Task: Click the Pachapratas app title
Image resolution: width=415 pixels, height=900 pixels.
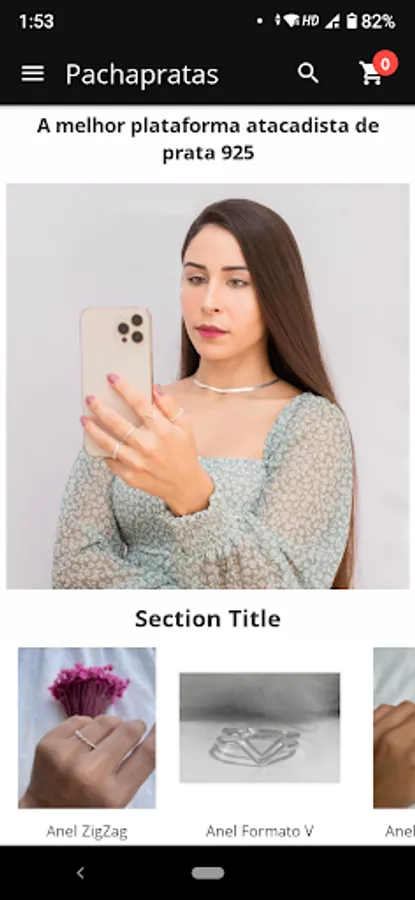Action: (142, 75)
